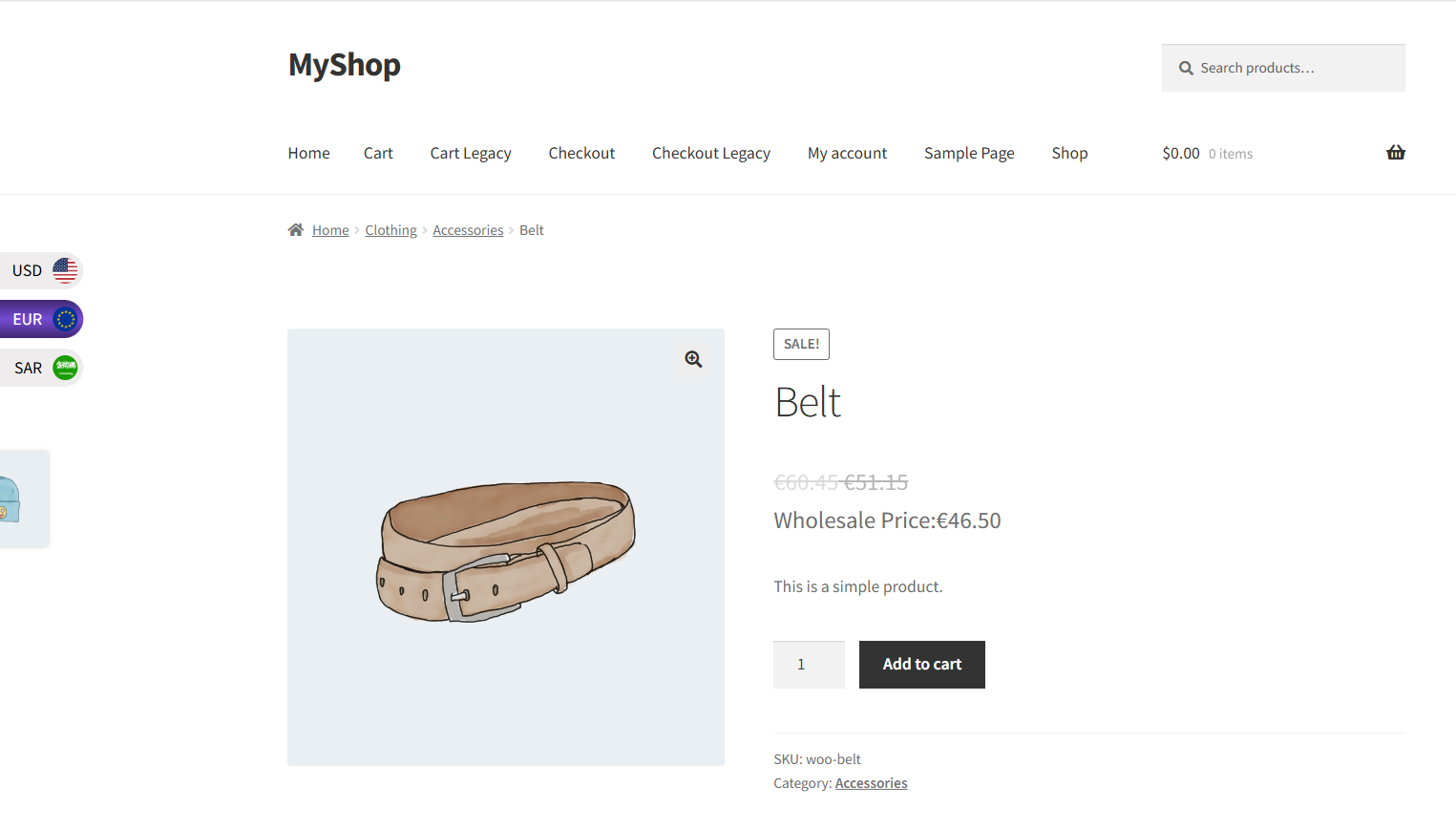Open Accessories category link below SKU

pyautogui.click(x=871, y=783)
